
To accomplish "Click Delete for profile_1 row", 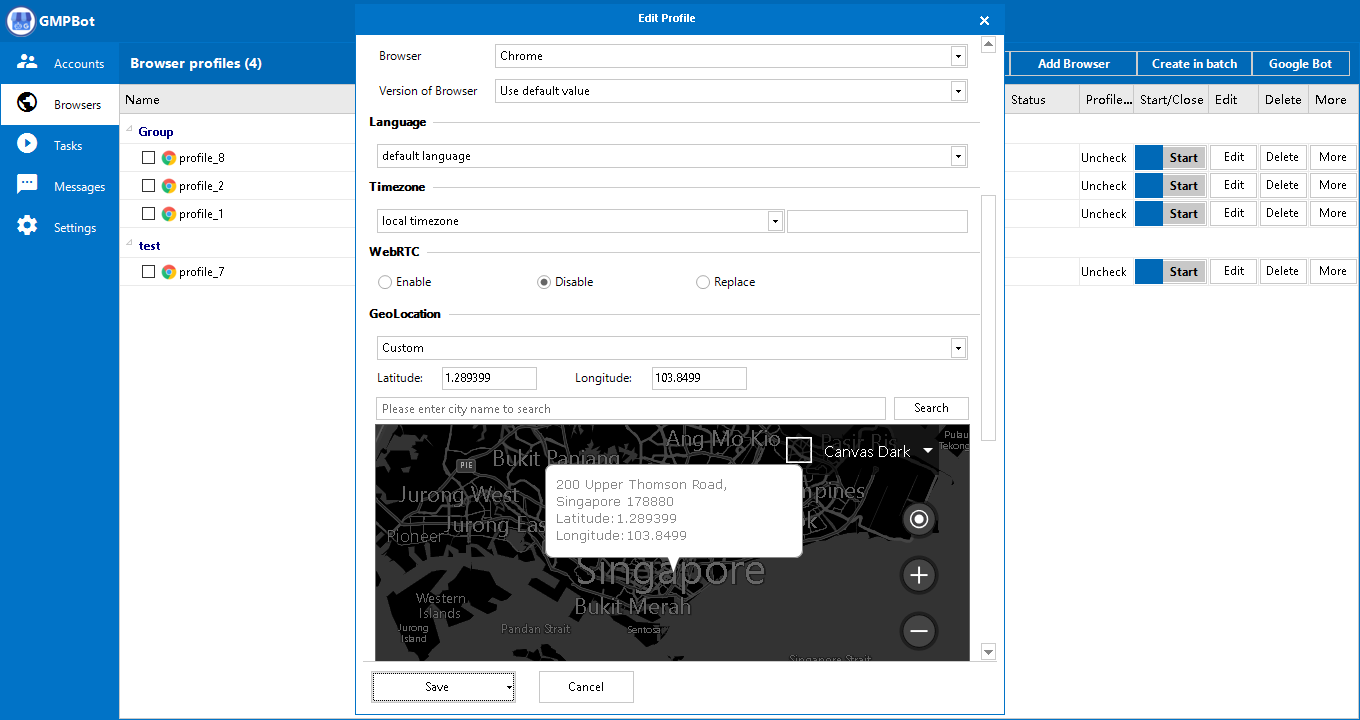I will click(x=1282, y=213).
